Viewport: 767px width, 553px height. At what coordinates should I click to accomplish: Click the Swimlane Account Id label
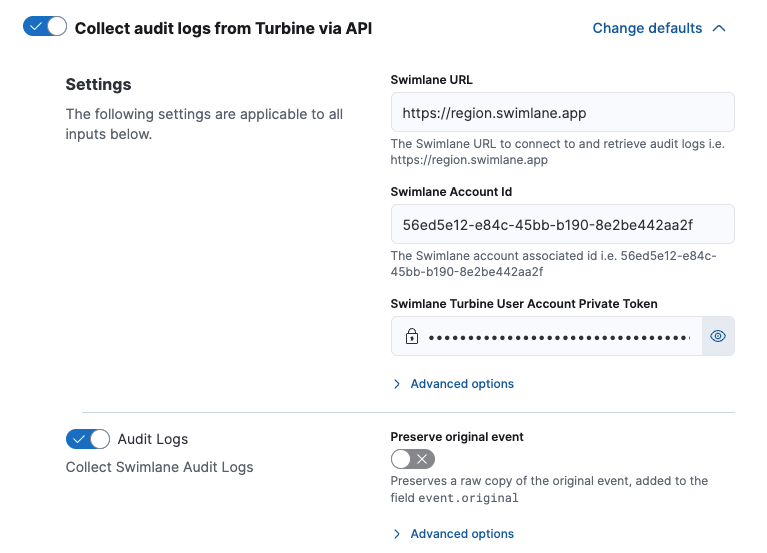click(x=451, y=191)
